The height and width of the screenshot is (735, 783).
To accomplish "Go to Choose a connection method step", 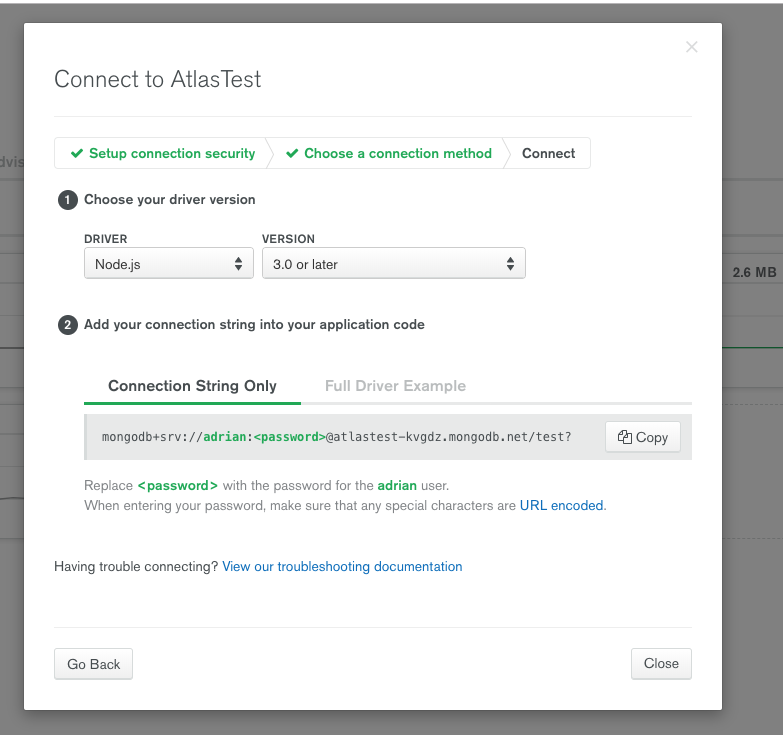I will 389,153.
